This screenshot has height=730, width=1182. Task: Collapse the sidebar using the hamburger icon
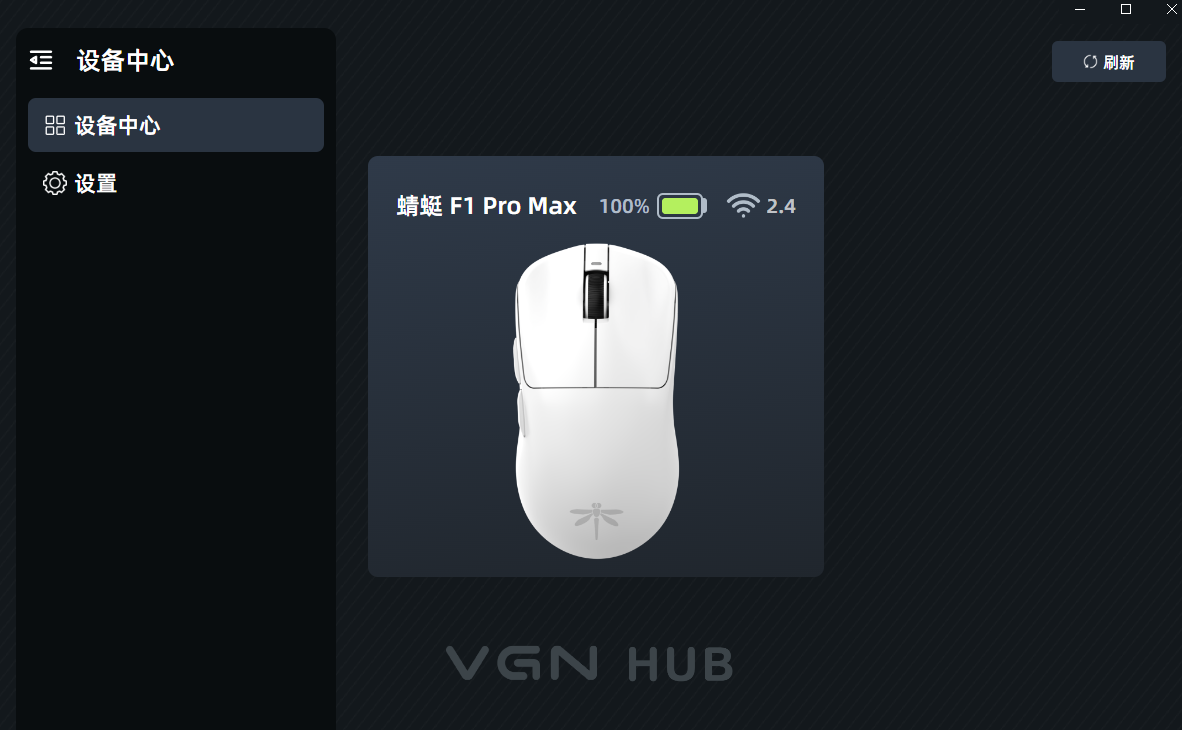[x=41, y=60]
